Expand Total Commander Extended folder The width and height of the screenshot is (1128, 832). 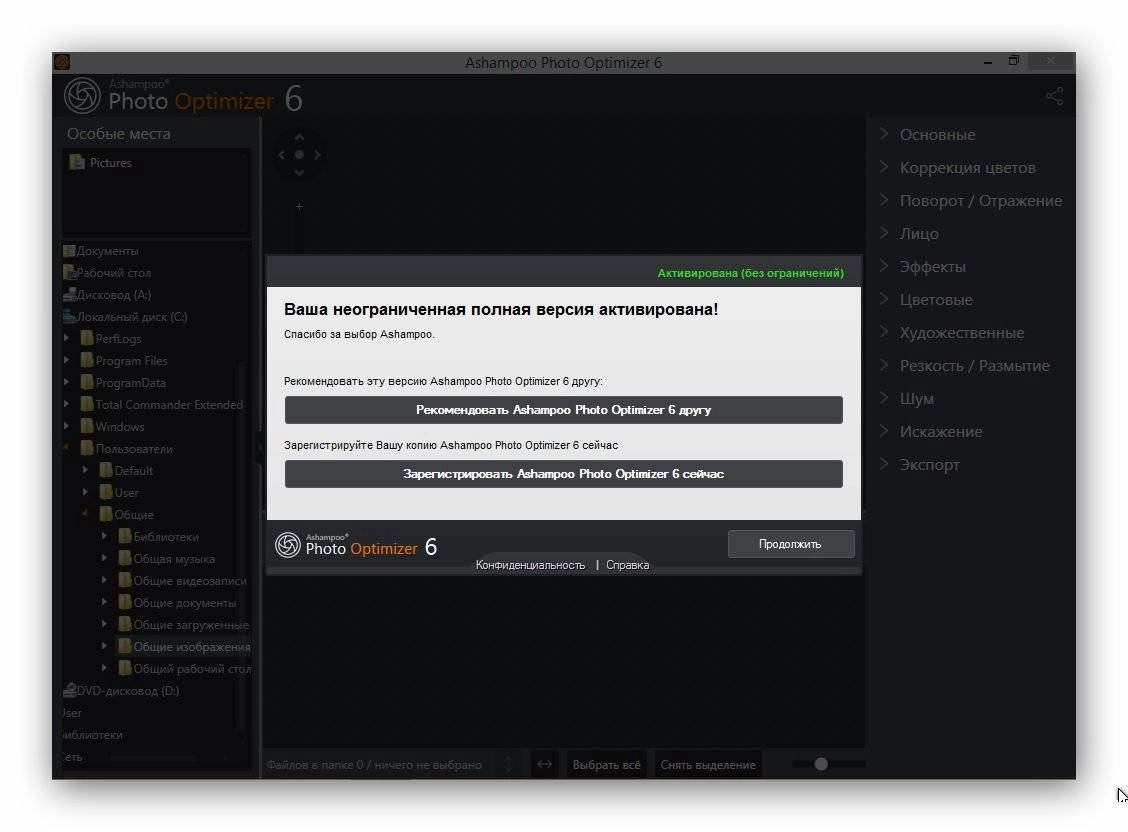pos(66,404)
